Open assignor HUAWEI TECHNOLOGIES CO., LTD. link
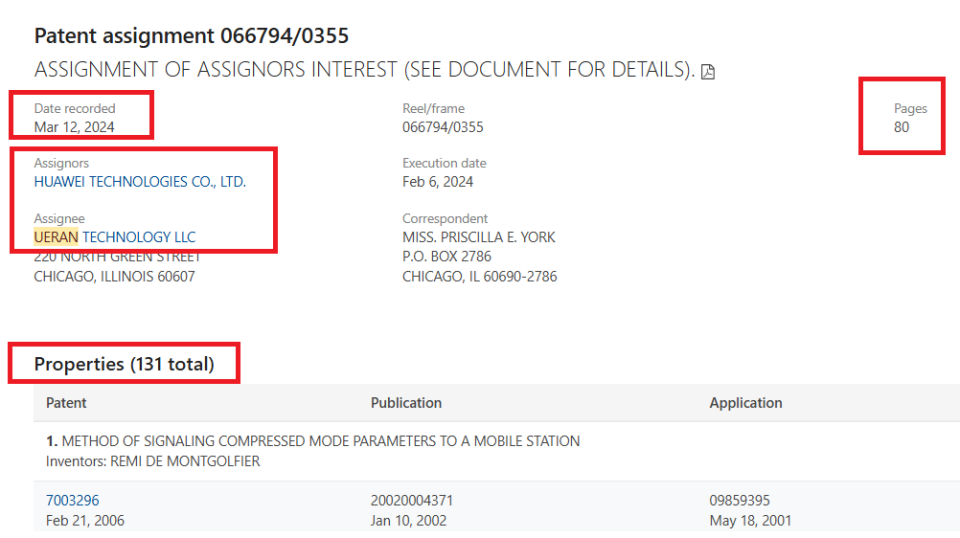The height and width of the screenshot is (538, 960). point(140,182)
